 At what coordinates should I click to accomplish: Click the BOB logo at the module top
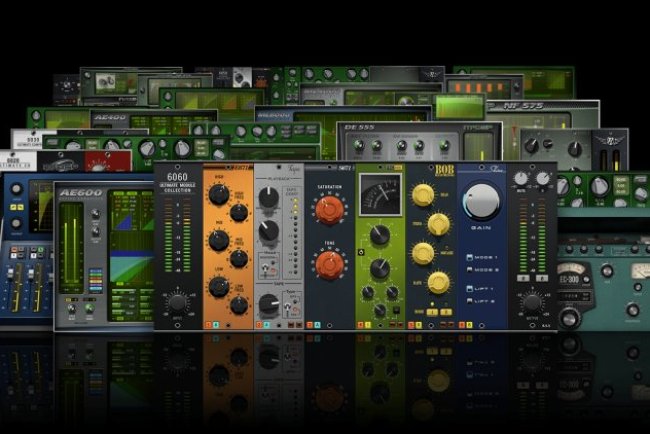click(x=444, y=170)
